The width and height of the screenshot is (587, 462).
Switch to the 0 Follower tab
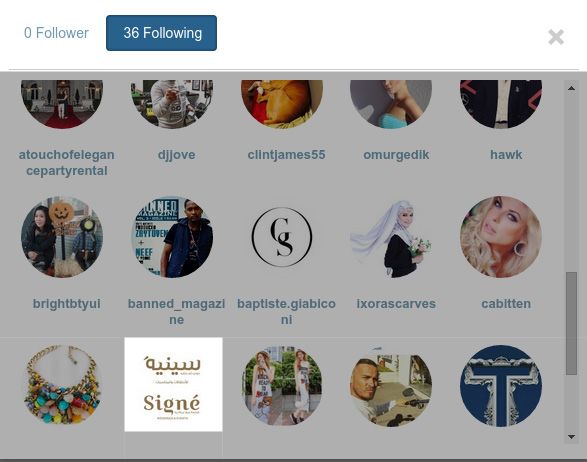56,33
